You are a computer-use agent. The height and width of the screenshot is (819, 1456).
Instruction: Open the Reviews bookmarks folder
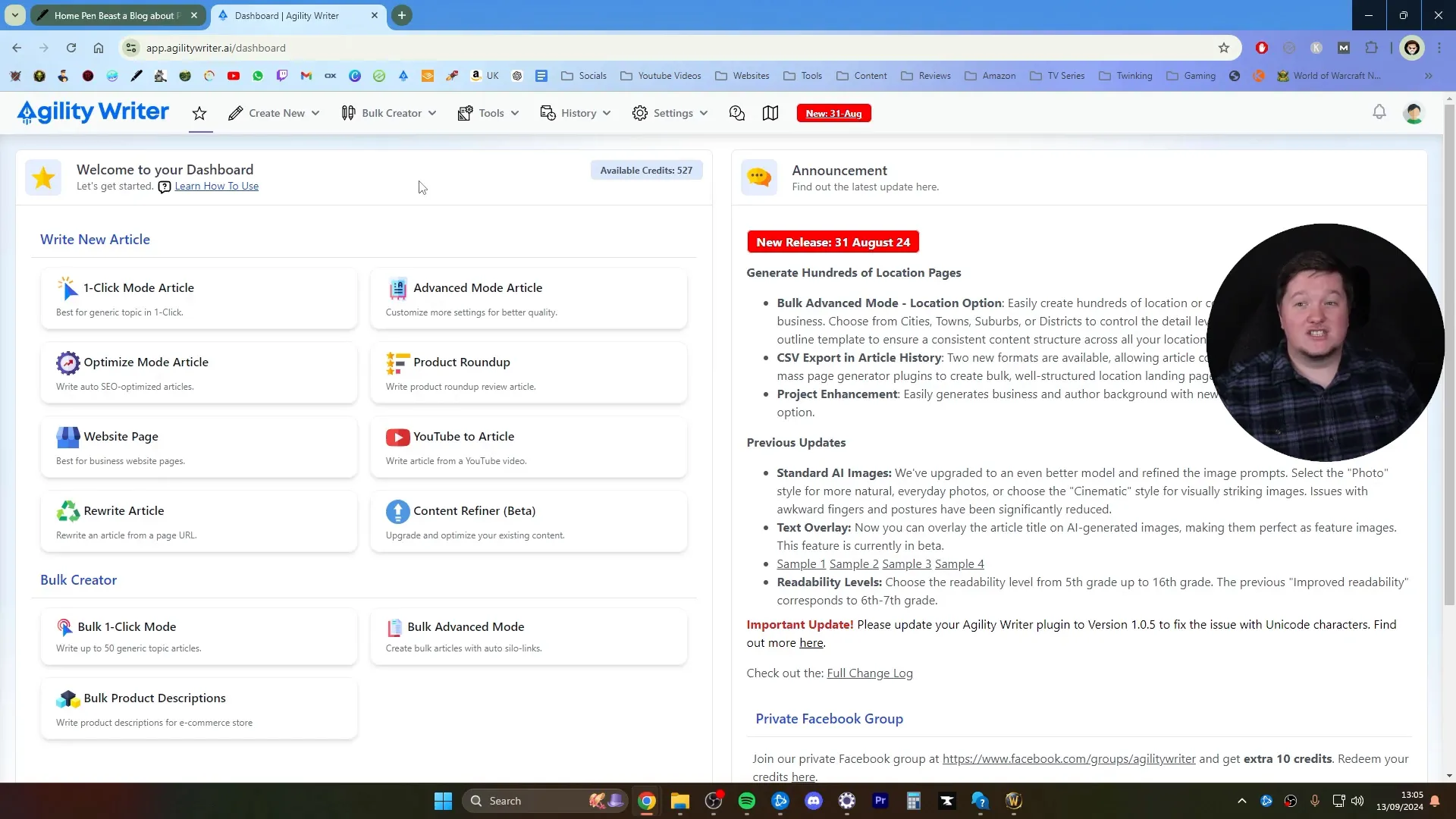pos(926,76)
